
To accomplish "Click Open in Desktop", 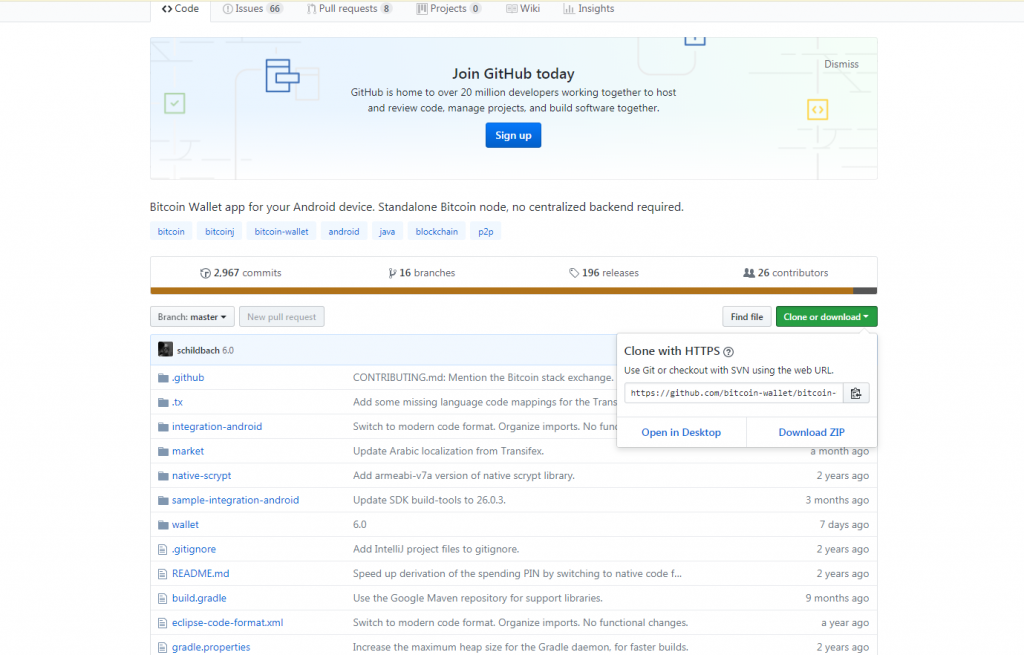I will (681, 432).
